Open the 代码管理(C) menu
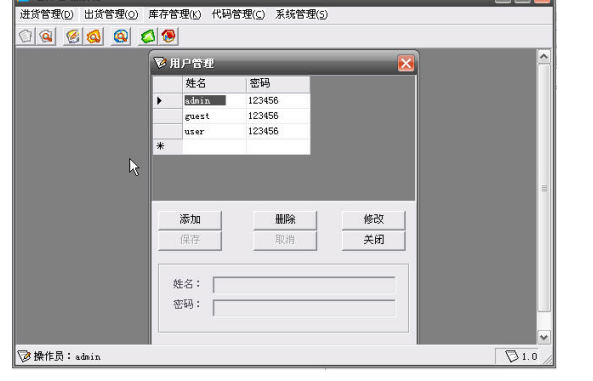Image resolution: width=593 pixels, height=381 pixels. (238, 15)
